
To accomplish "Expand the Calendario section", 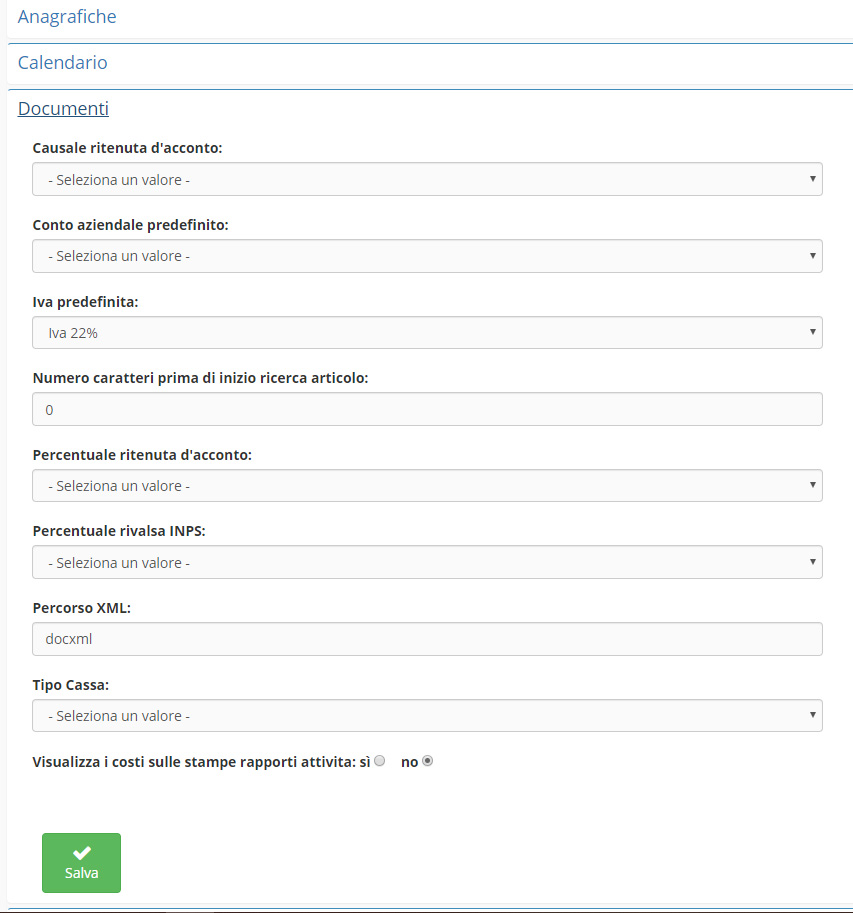I will click(x=63, y=63).
